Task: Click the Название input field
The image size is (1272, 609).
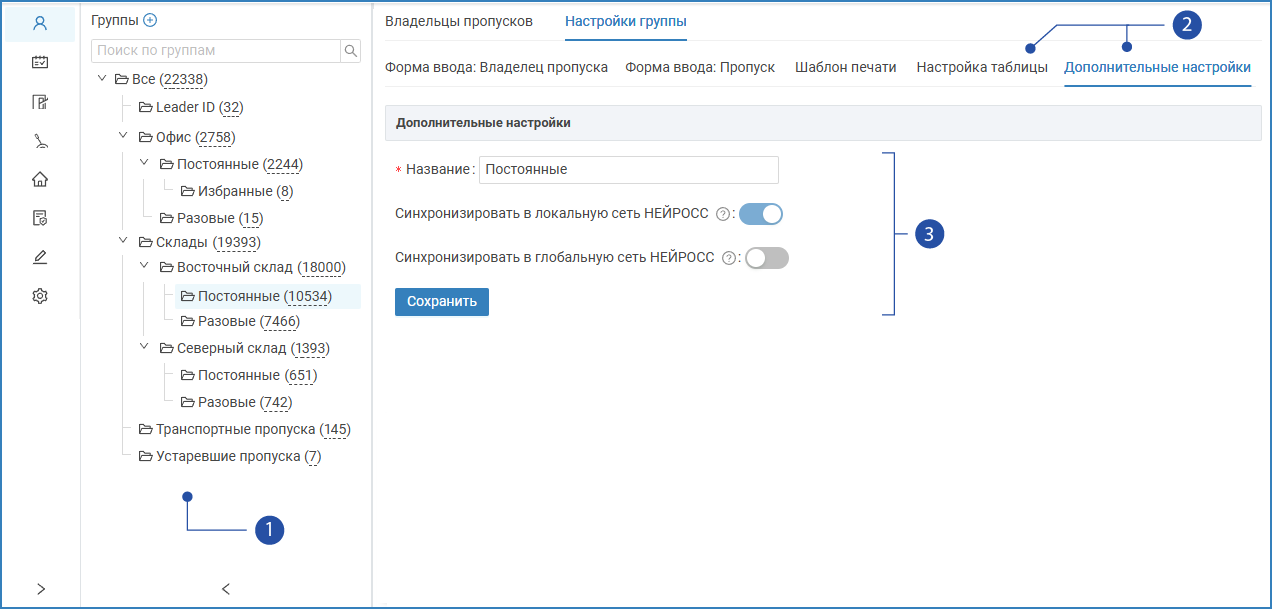Action: 628,170
